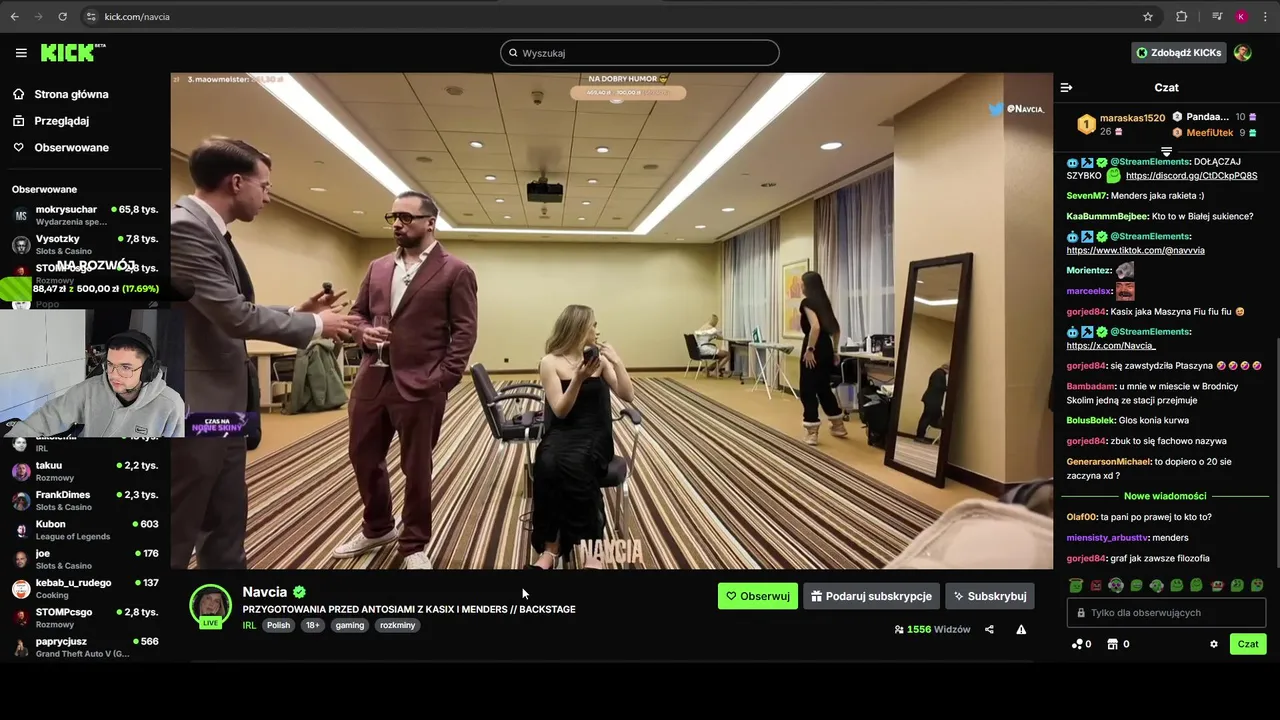This screenshot has width=1280, height=720.
Task: Open followed channel joe
Action: (85, 559)
